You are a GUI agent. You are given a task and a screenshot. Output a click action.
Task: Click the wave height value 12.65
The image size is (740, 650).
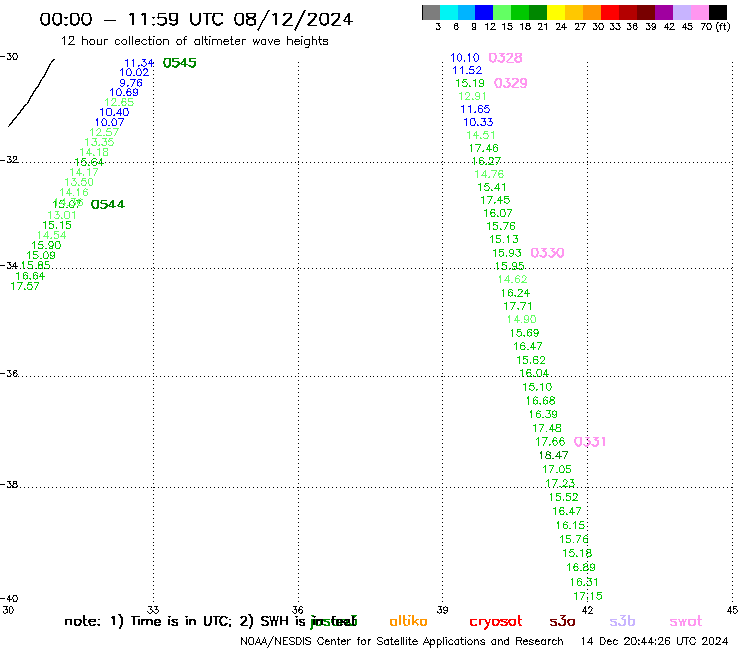[x=119, y=102]
